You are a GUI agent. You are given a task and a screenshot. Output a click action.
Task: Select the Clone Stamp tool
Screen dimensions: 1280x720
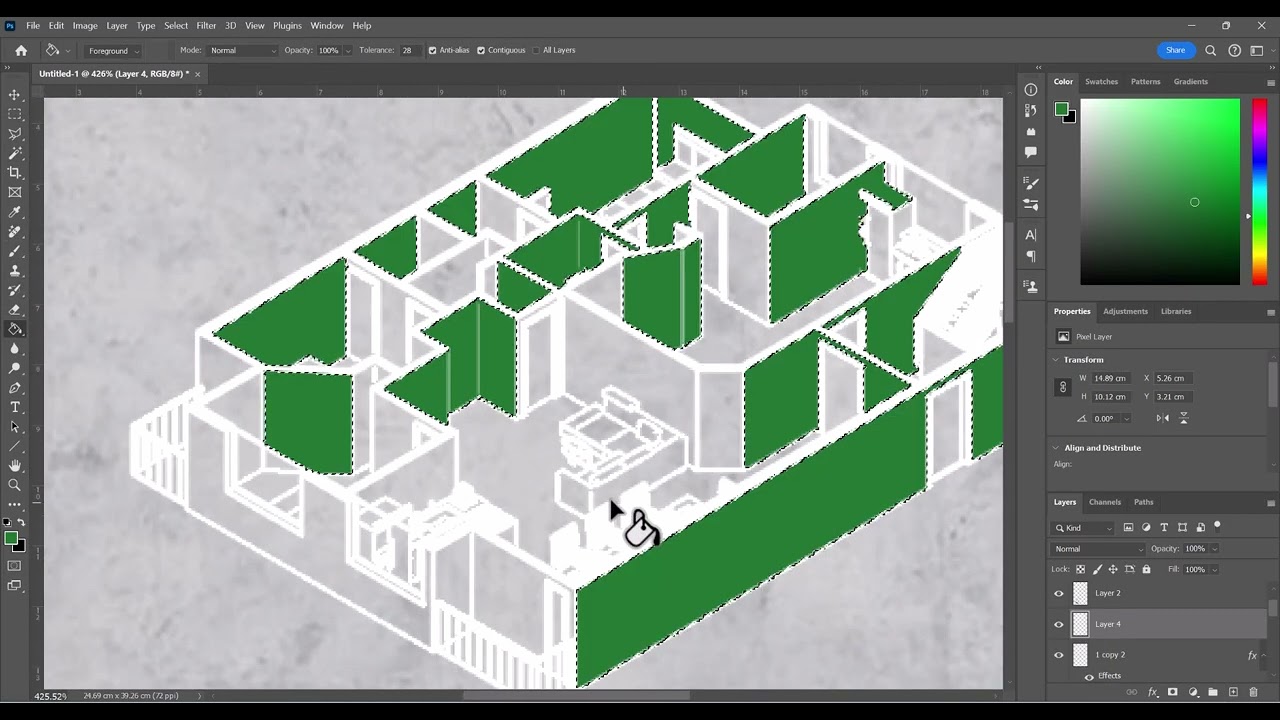(15, 270)
